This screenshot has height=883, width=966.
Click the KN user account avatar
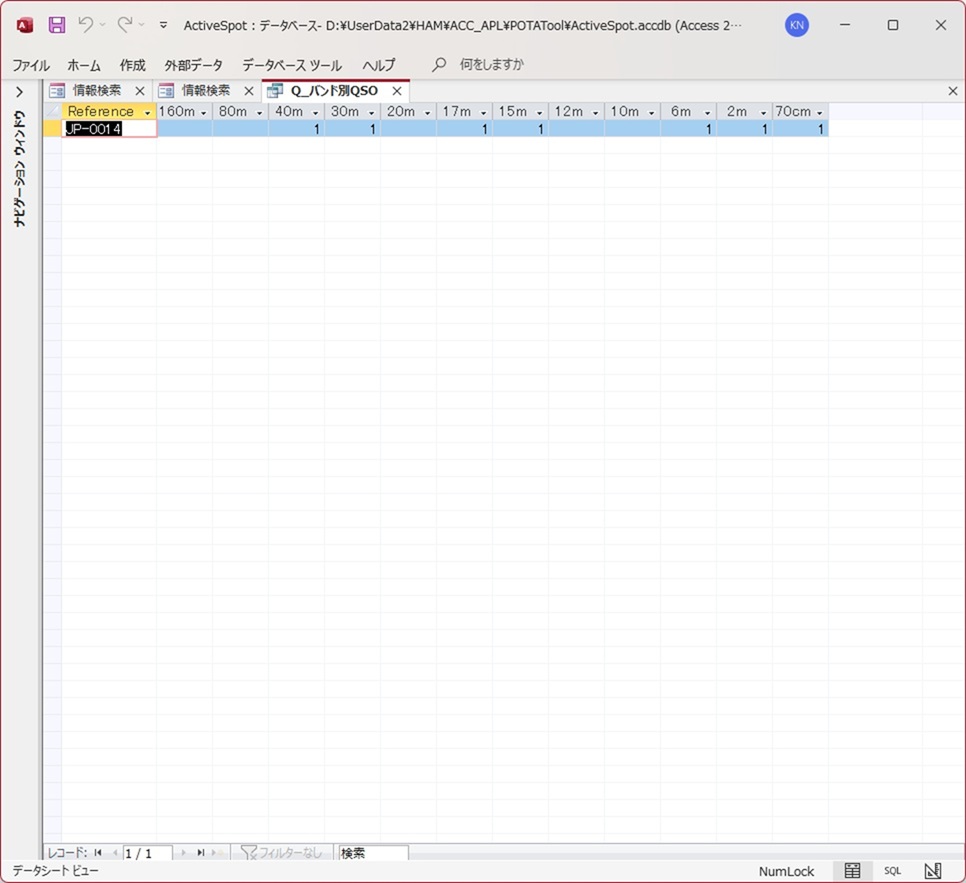coord(797,25)
